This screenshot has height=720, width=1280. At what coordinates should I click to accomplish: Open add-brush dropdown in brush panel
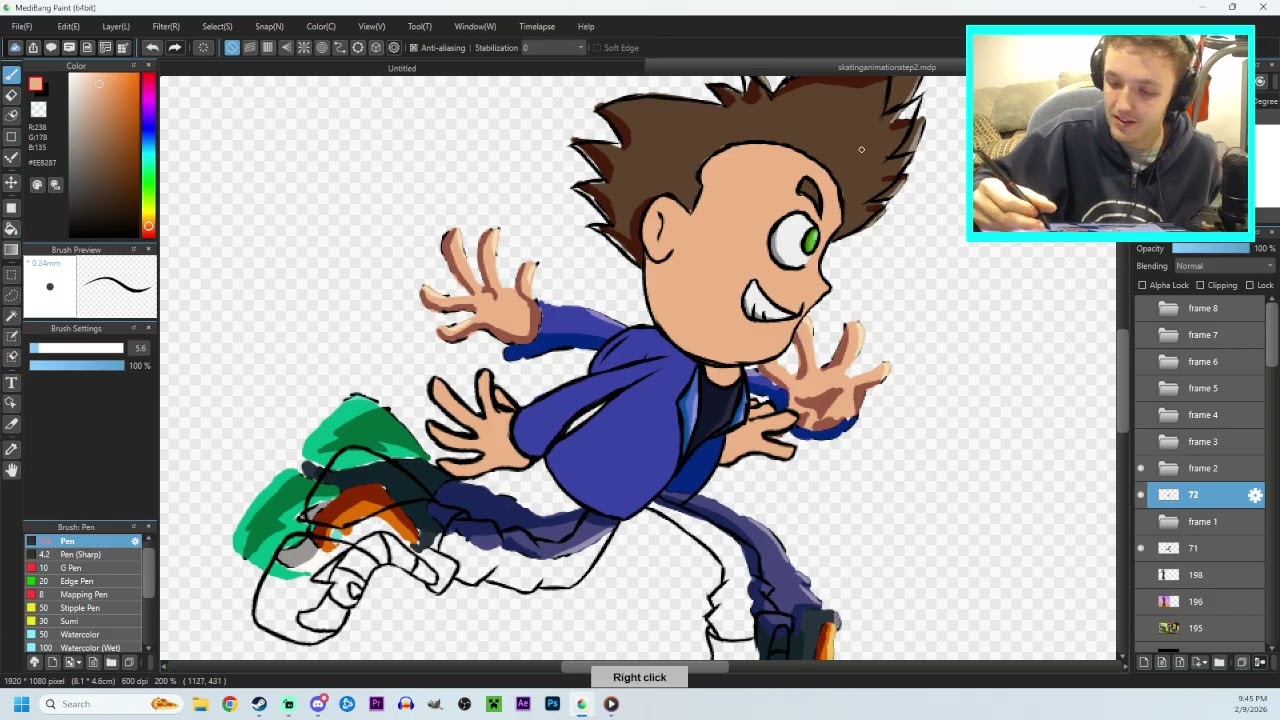tap(81, 662)
